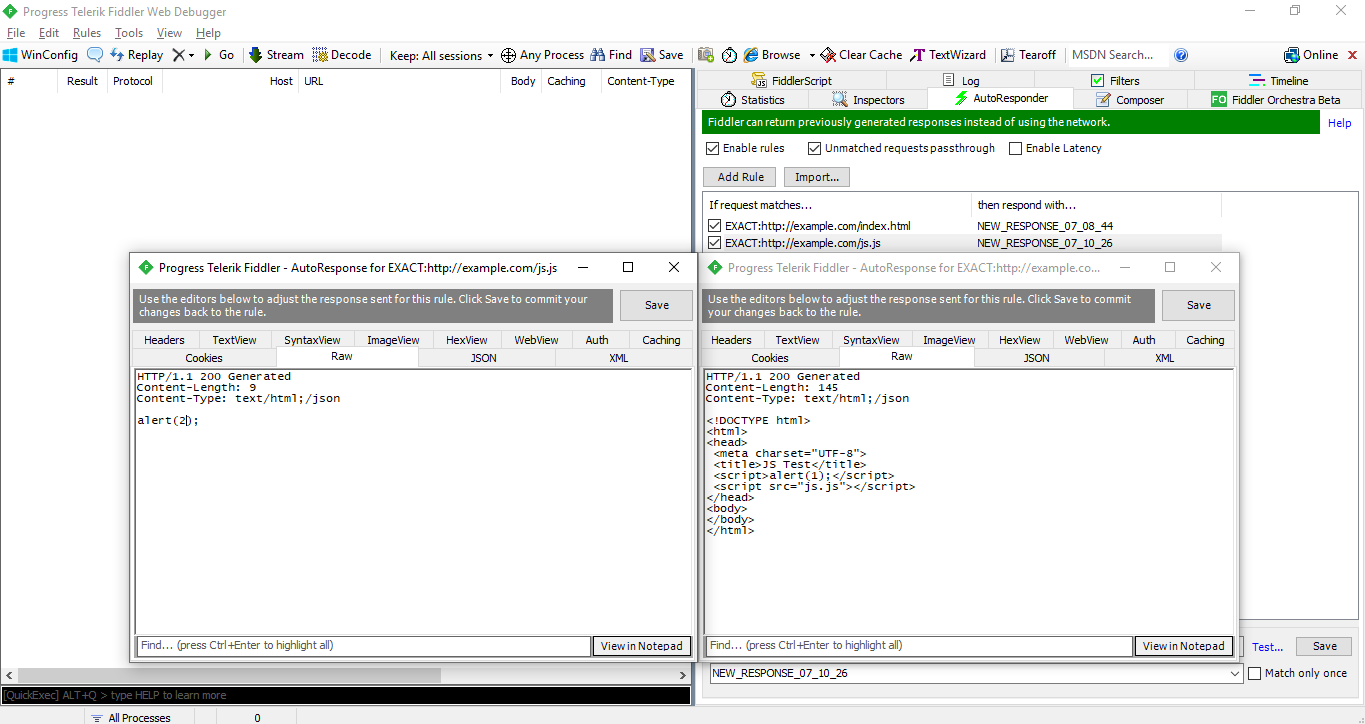
Task: Click the Any Process target icon
Action: pyautogui.click(x=508, y=55)
